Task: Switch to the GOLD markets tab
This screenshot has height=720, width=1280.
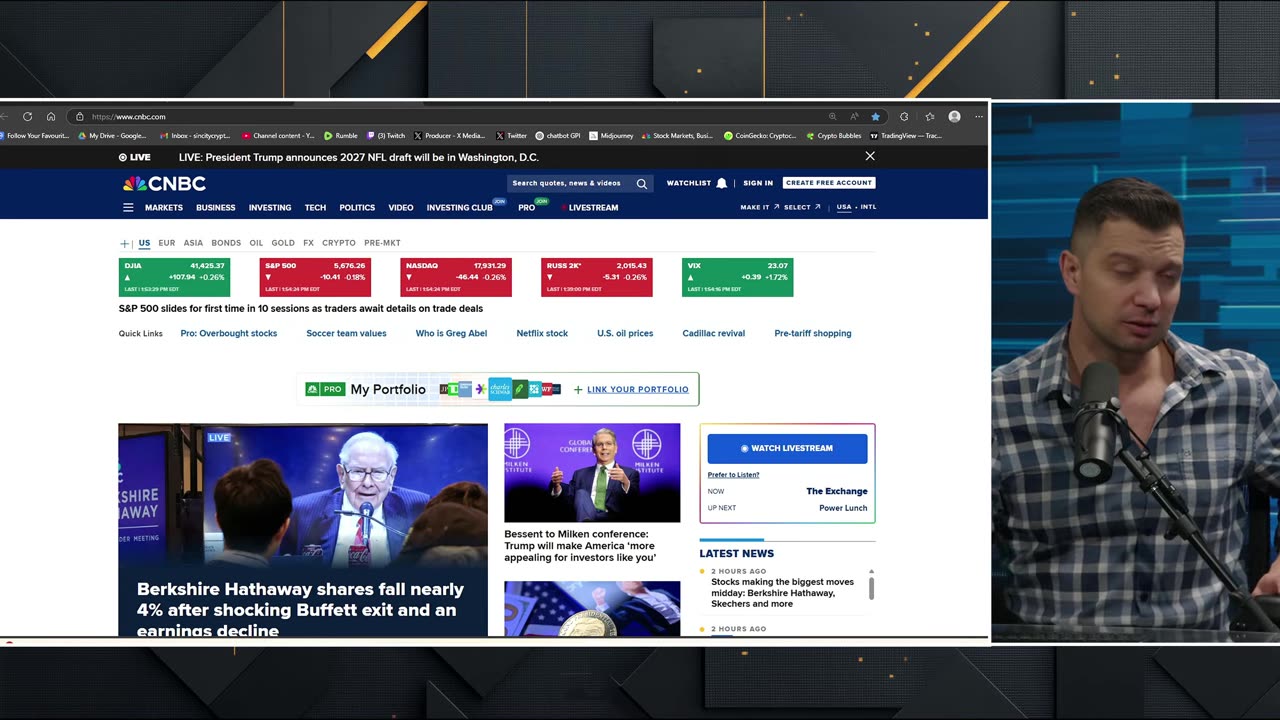Action: click(283, 243)
